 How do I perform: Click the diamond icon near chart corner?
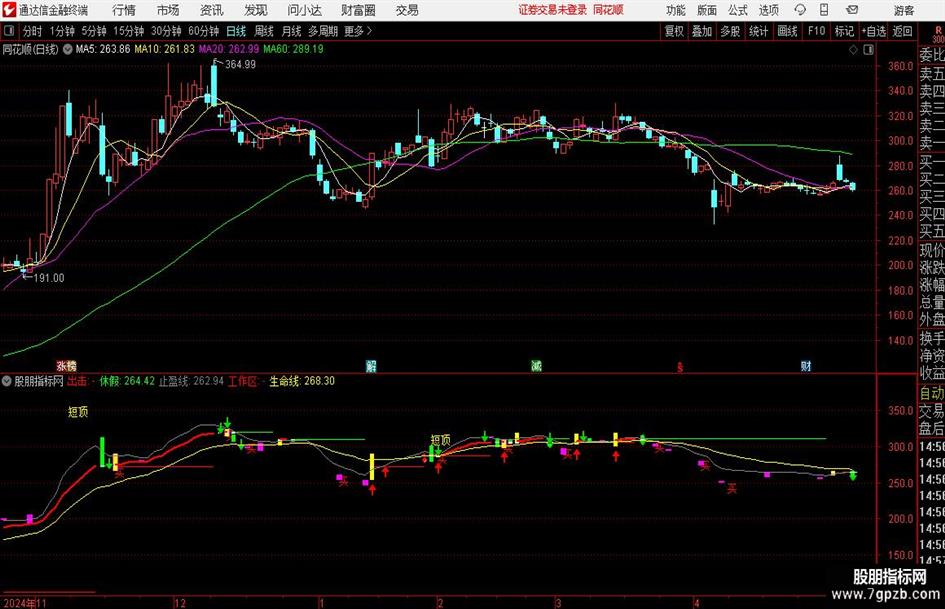(853, 50)
